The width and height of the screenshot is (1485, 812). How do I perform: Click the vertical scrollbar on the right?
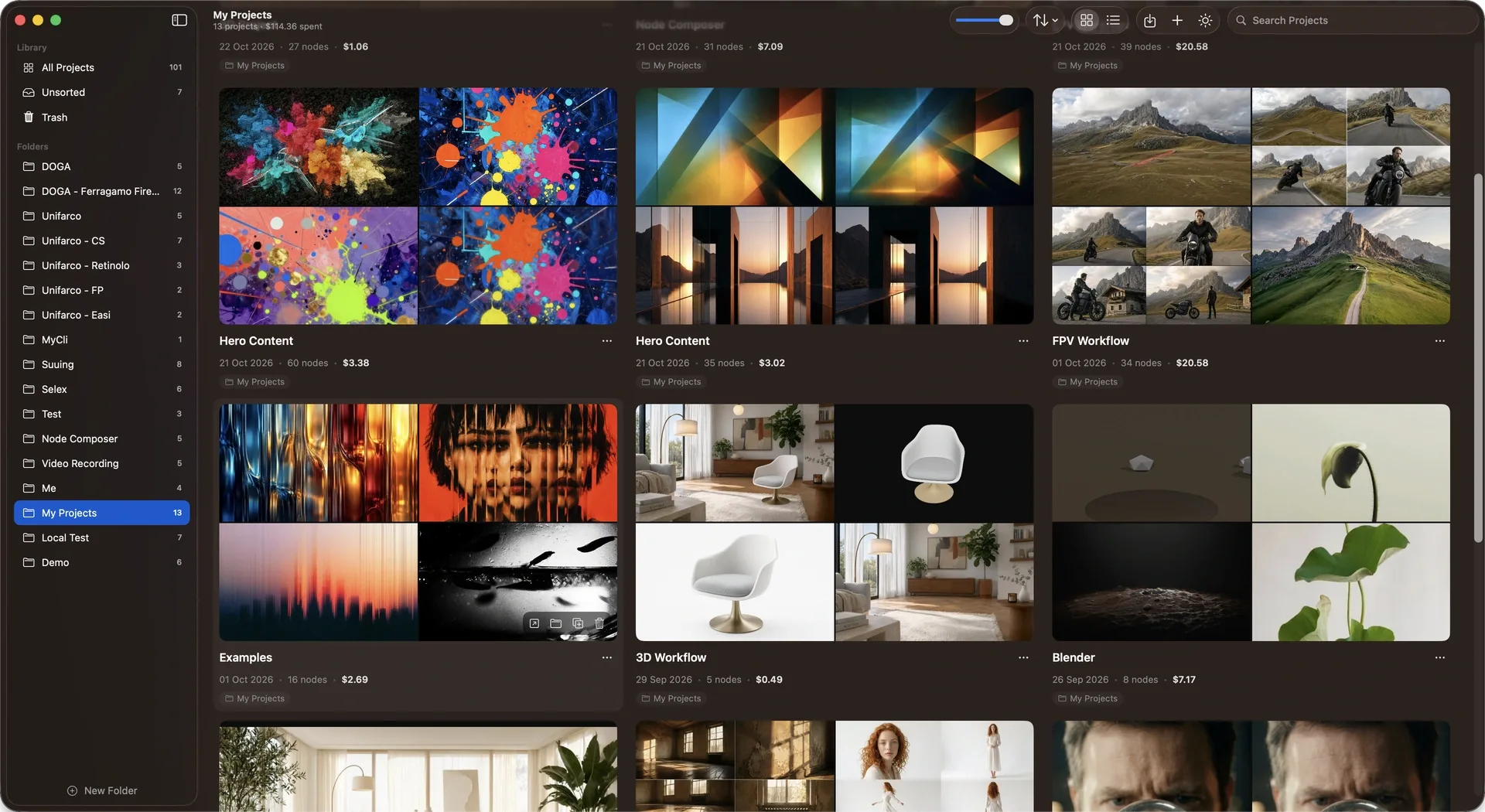click(x=1478, y=357)
